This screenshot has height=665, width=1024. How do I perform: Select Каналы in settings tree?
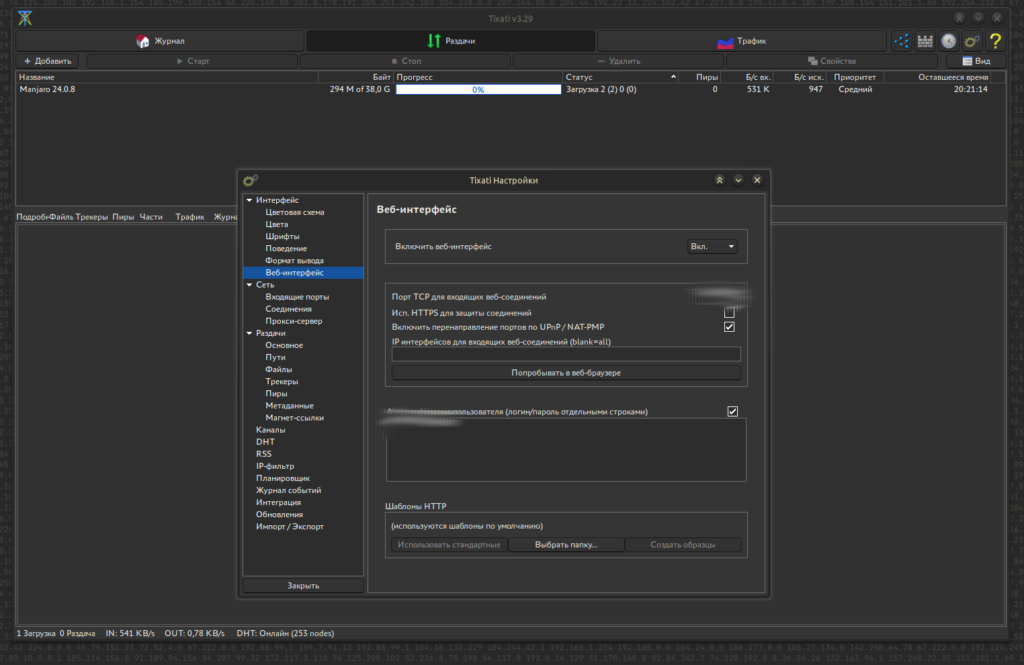click(270, 430)
